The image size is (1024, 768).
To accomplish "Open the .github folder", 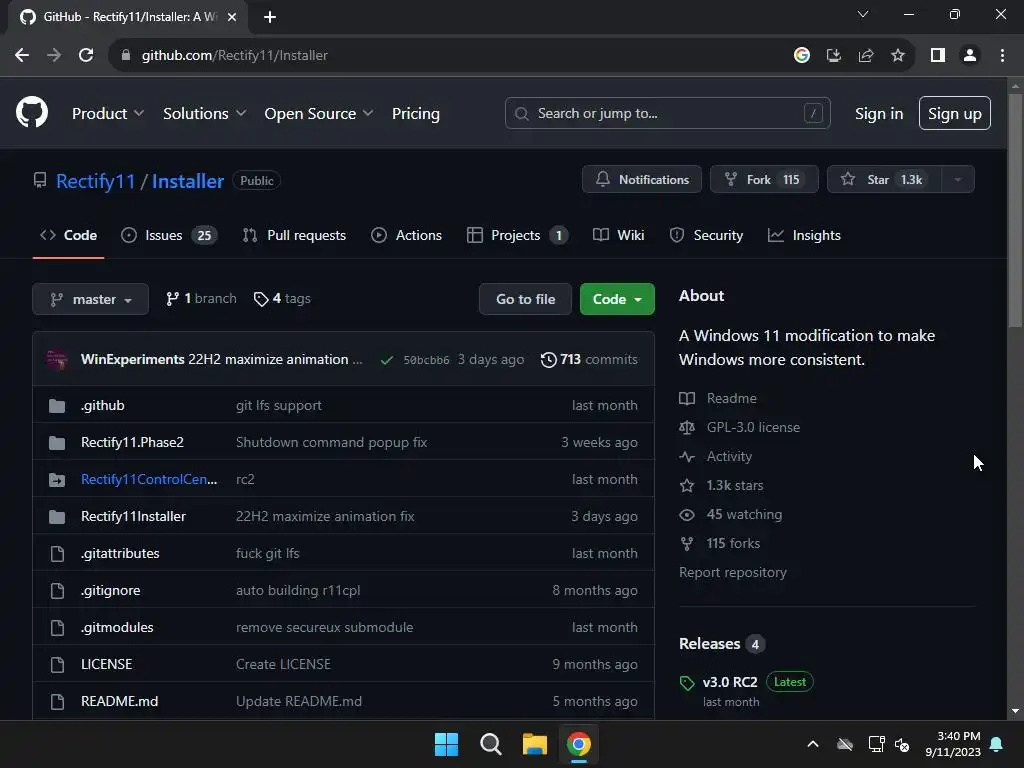I will 103,406.
